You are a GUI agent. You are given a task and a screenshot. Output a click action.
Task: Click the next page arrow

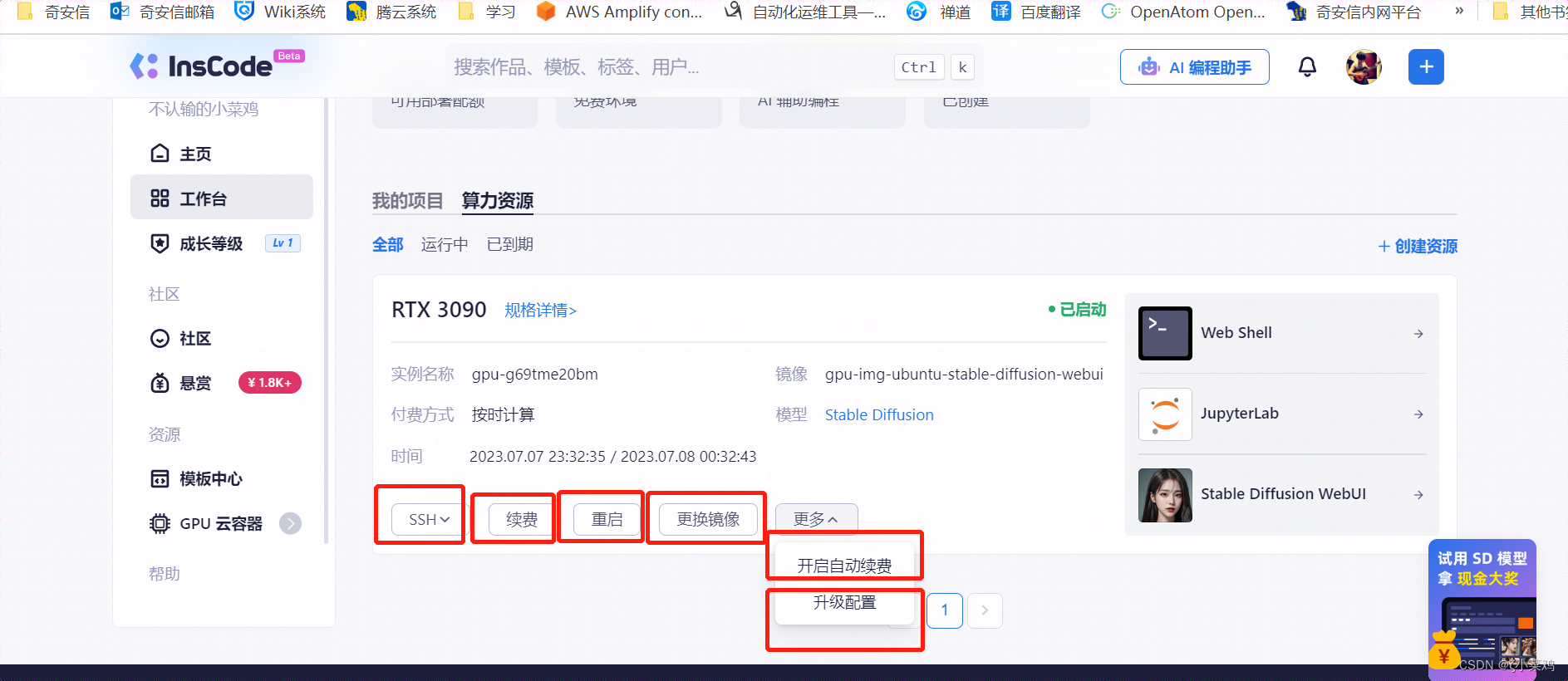pyautogui.click(x=985, y=610)
